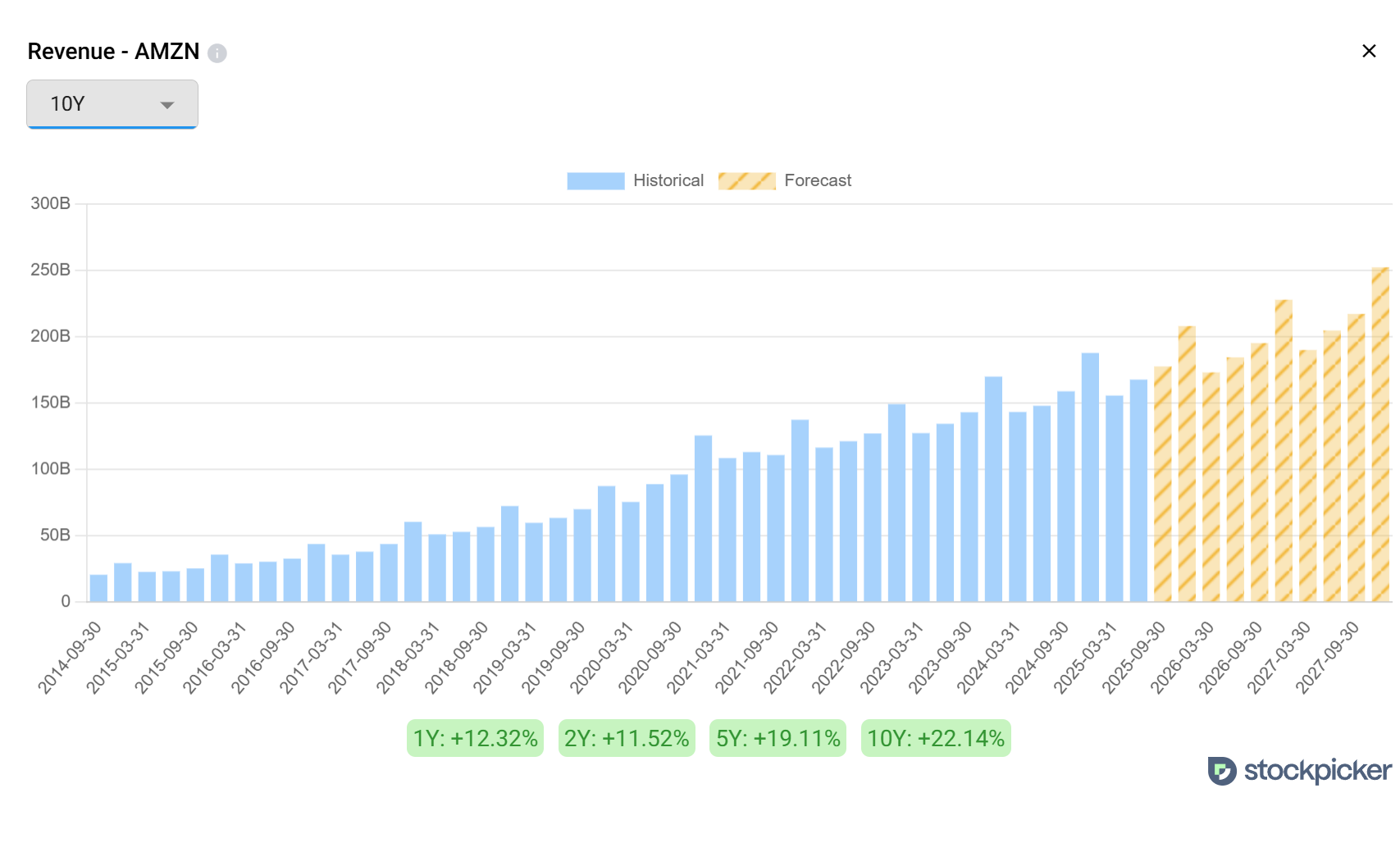Select the 1Y: +12.32% growth badge

tap(476, 738)
